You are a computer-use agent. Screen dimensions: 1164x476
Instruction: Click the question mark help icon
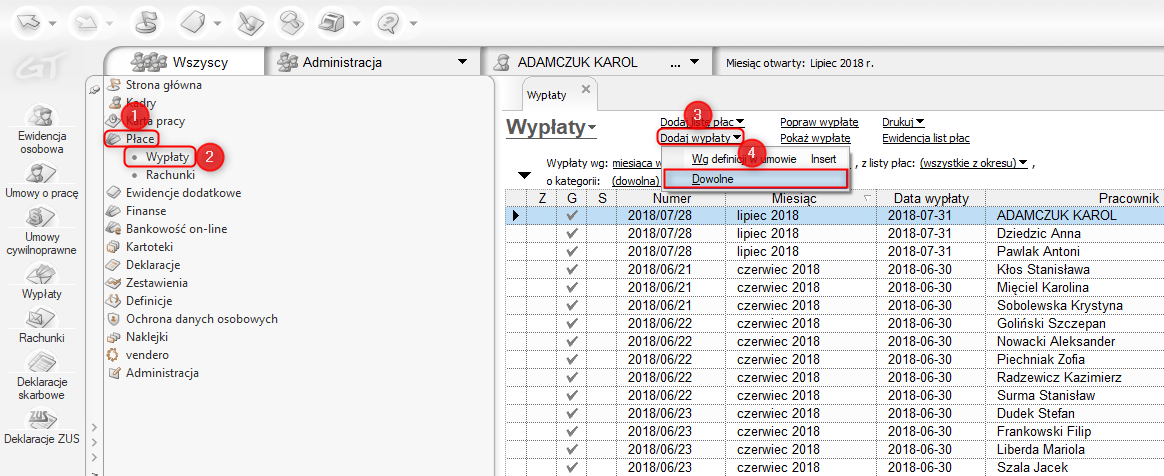tap(389, 22)
